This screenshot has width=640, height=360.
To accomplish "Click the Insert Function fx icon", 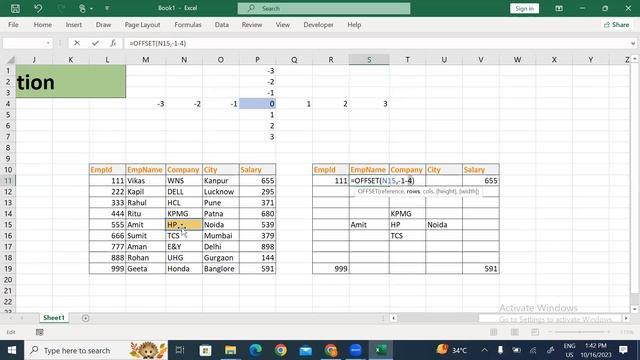I will pyautogui.click(x=113, y=43).
